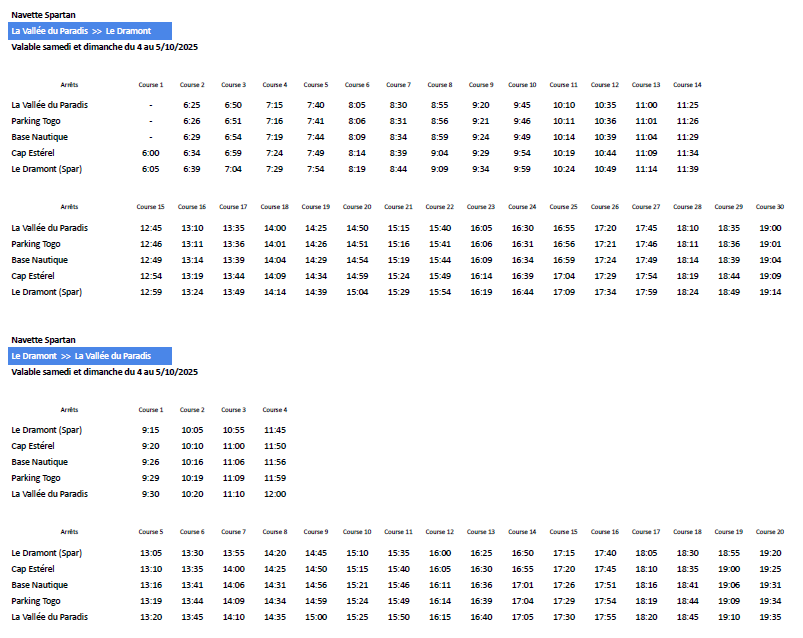Click the 15:04 Le Dramont arrival time
This screenshot has width=803, height=638.
357,292
